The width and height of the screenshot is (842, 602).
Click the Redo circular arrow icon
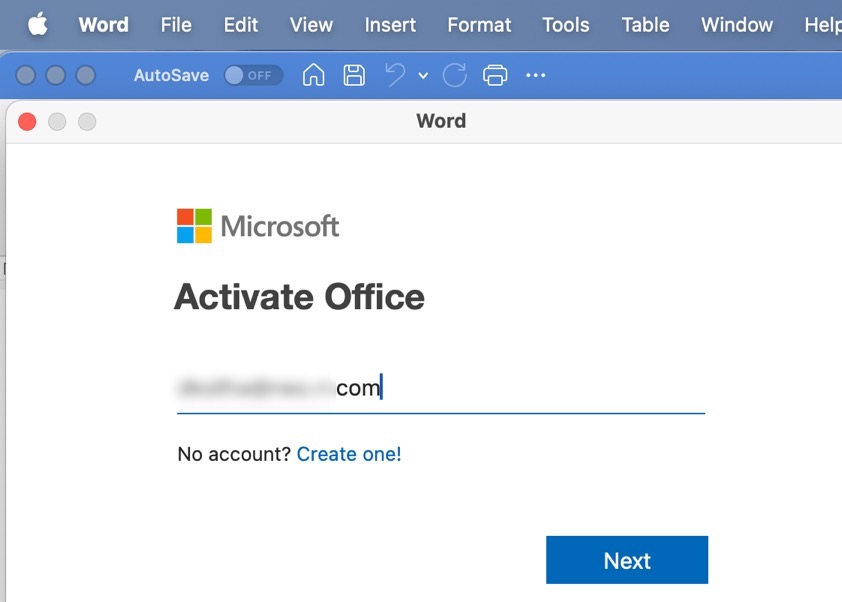click(x=455, y=75)
